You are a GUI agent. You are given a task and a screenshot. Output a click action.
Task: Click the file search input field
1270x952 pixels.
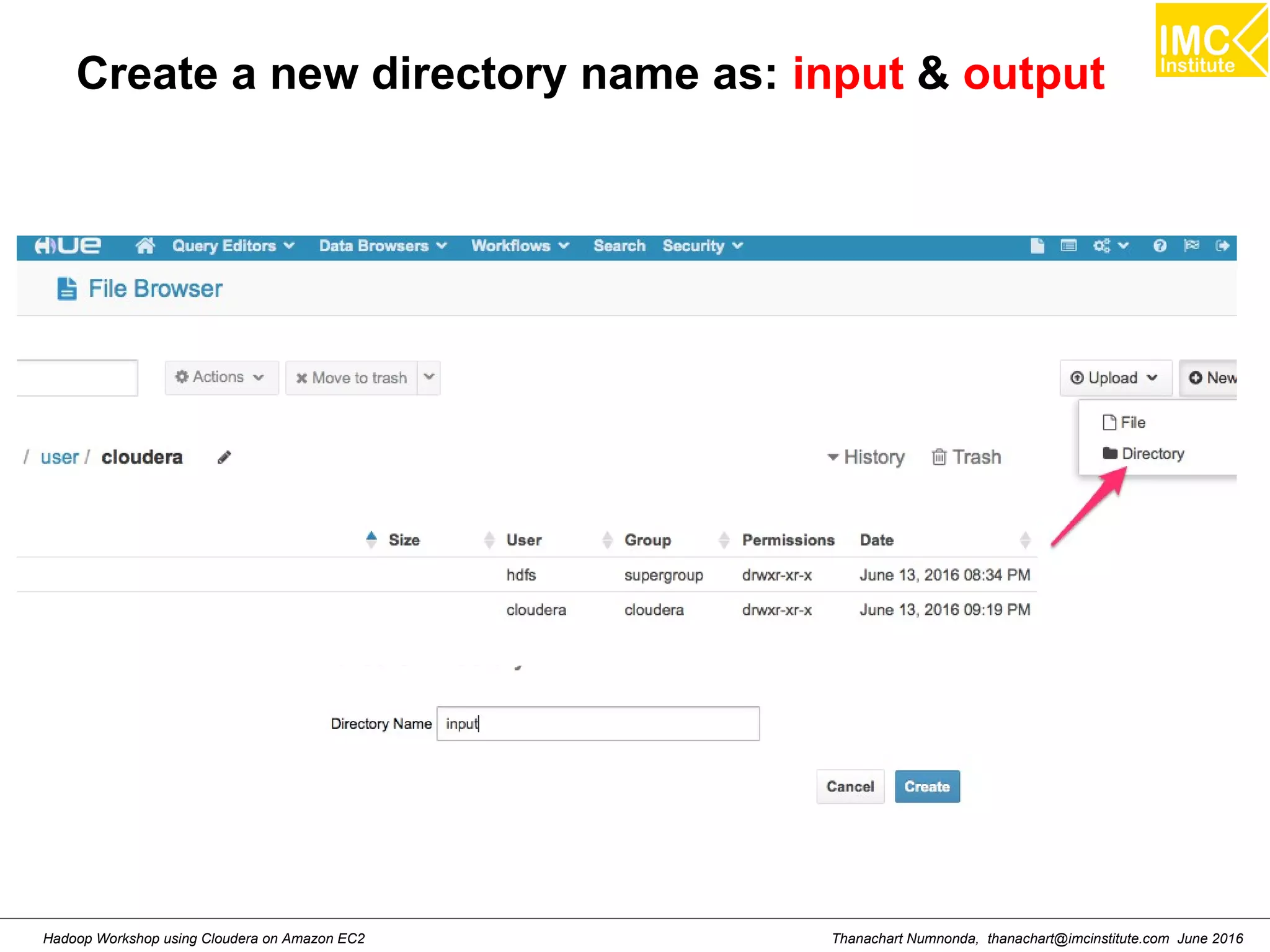(77, 377)
